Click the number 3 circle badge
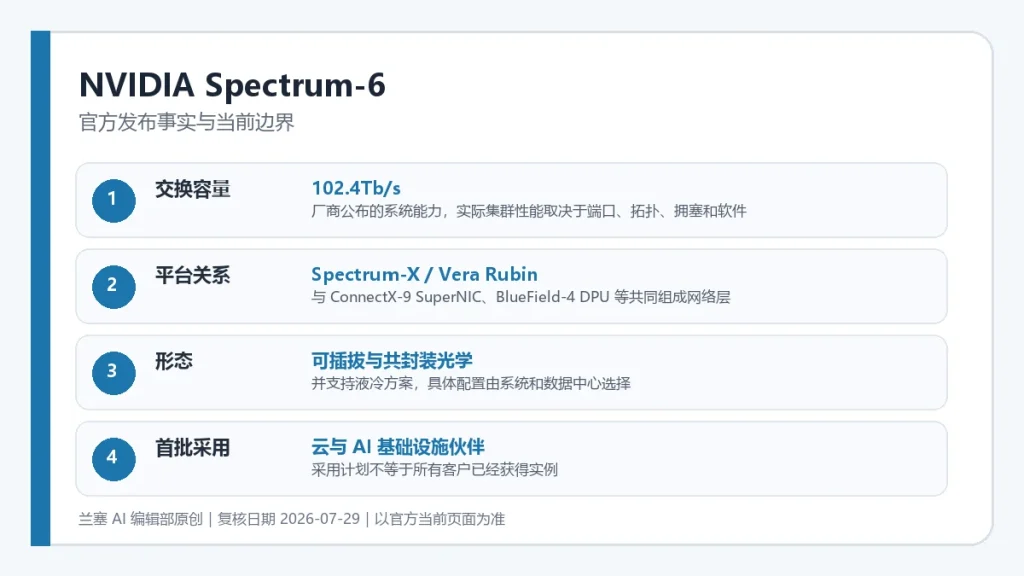Screen dimensions: 1024x576 click(x=114, y=373)
